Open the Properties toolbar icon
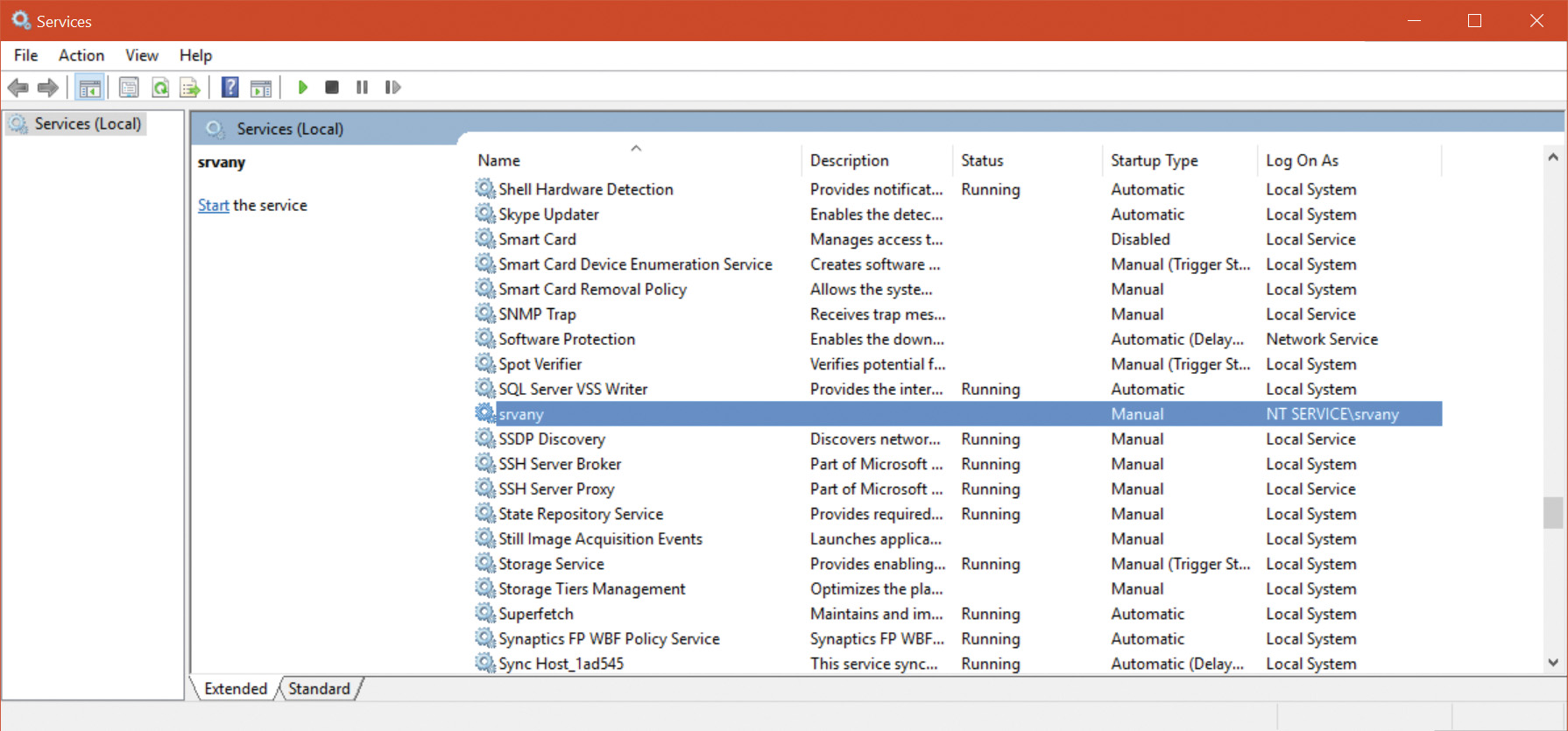This screenshot has height=731, width=1568. 129,88
